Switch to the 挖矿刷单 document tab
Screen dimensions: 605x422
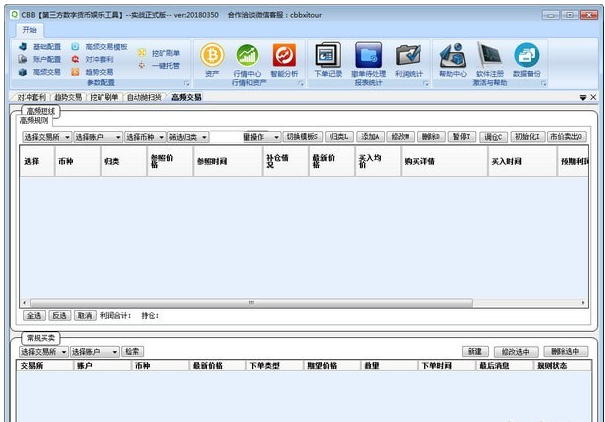point(104,97)
